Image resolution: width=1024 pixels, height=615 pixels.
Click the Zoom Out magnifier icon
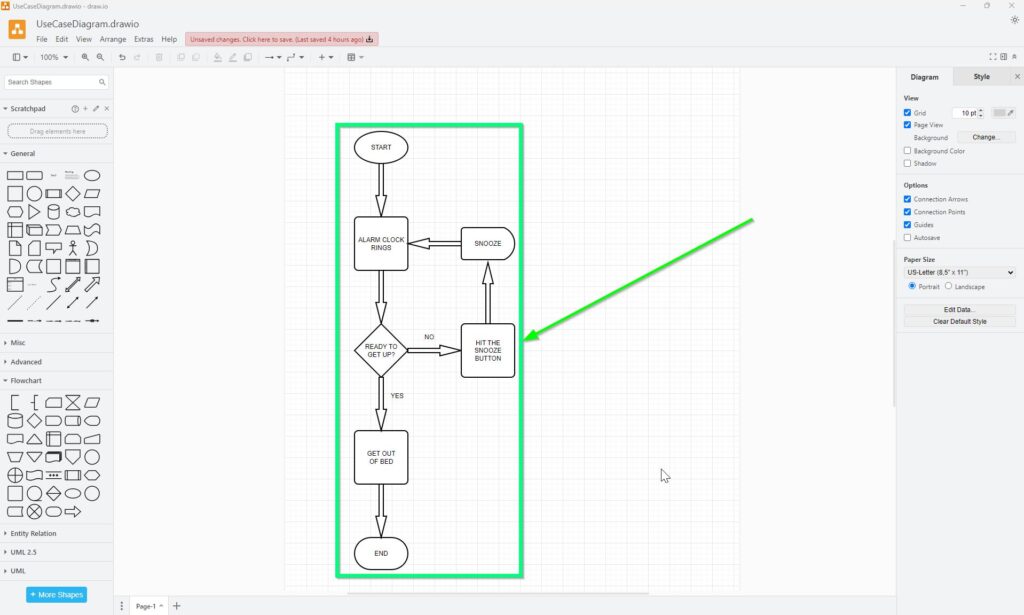pos(100,57)
